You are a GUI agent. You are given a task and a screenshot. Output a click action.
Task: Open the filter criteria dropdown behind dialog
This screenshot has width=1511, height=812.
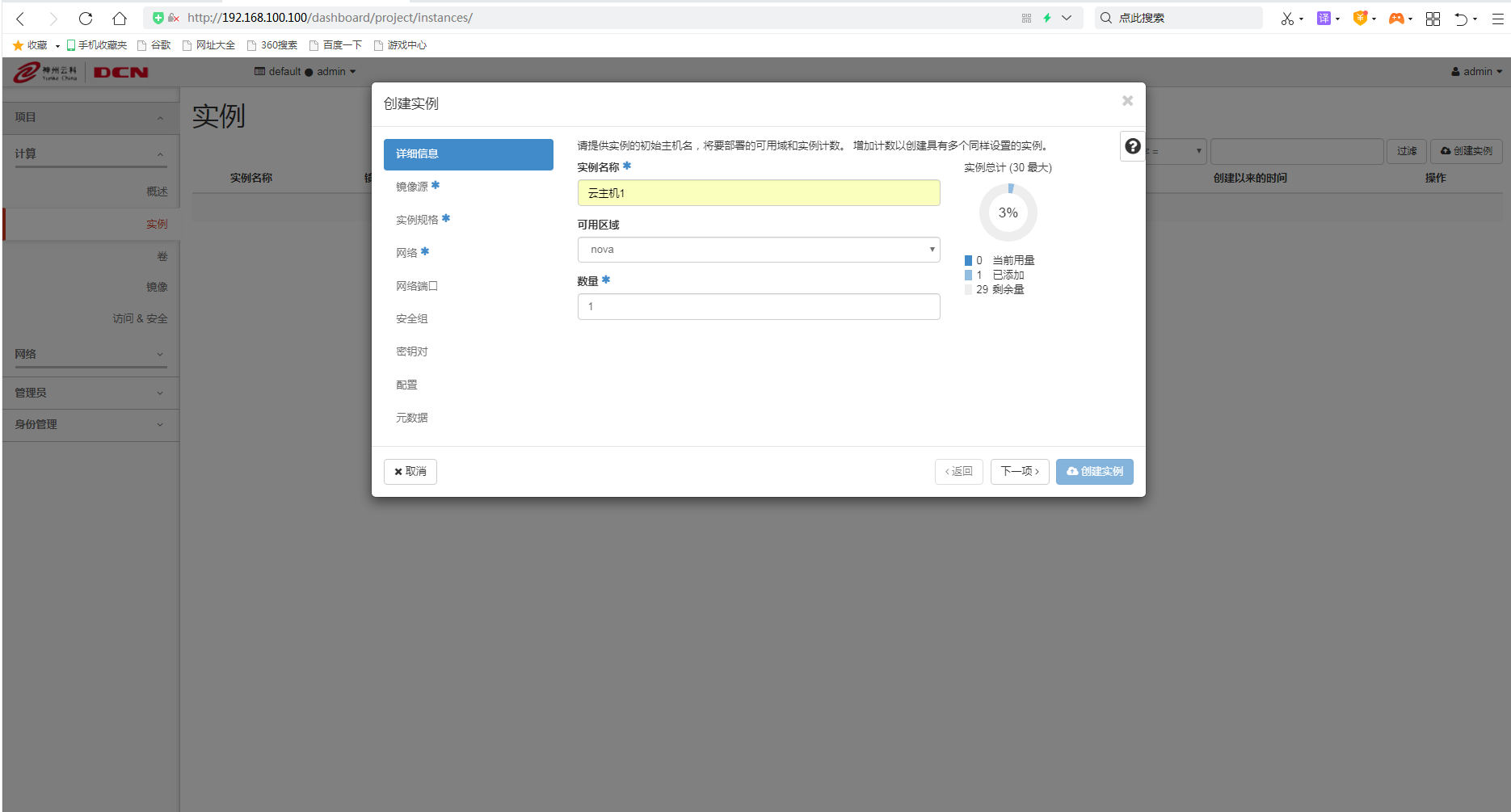[1176, 151]
